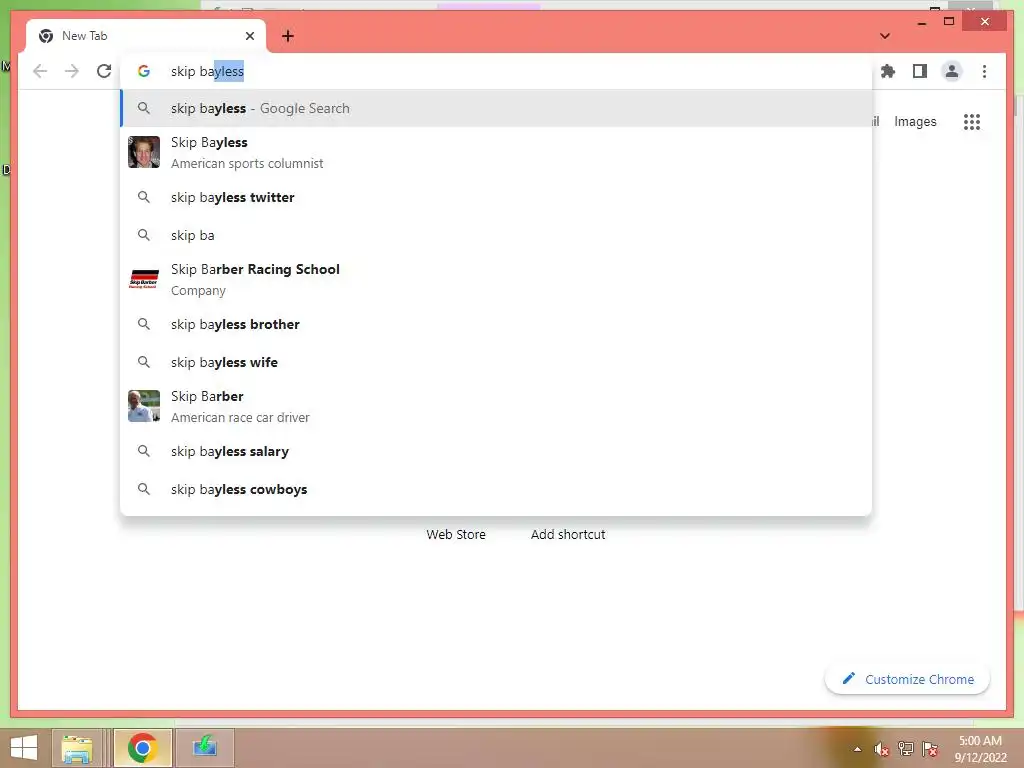Image resolution: width=1024 pixels, height=768 pixels.
Task: Open the tab search chevron
Action: 885,36
